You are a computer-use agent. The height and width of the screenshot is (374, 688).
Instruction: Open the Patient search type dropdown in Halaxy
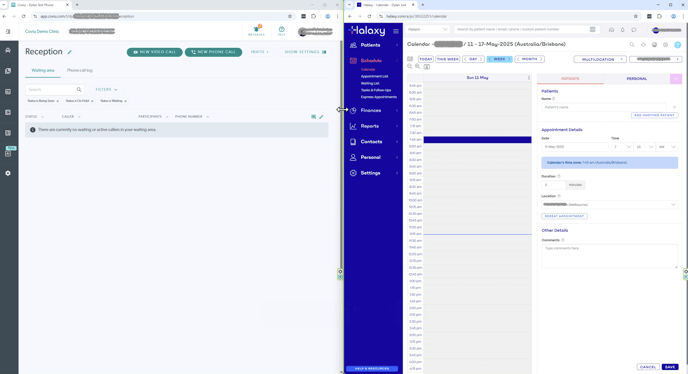[427, 29]
